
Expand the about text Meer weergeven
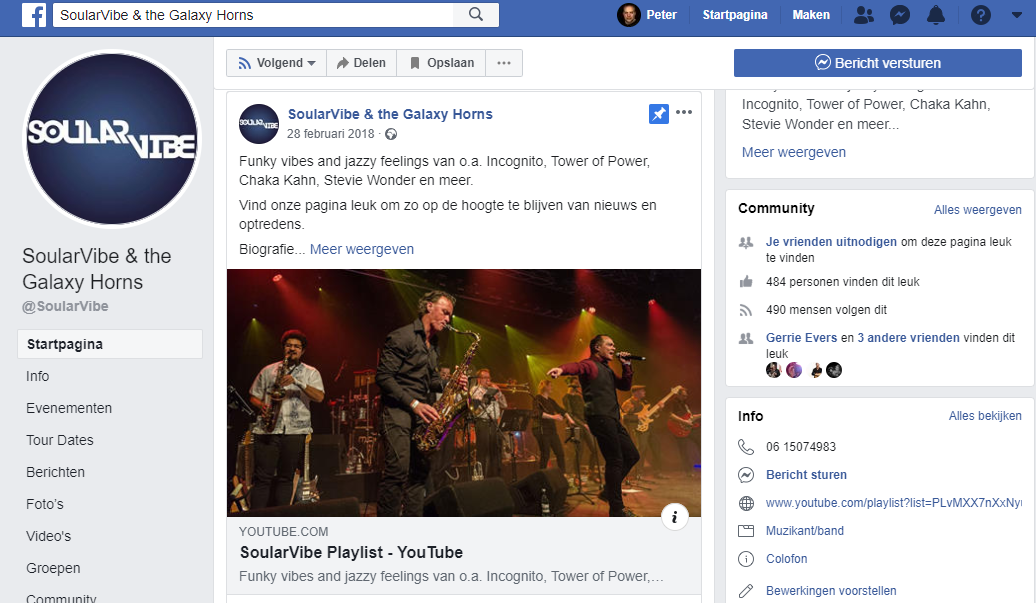click(794, 153)
